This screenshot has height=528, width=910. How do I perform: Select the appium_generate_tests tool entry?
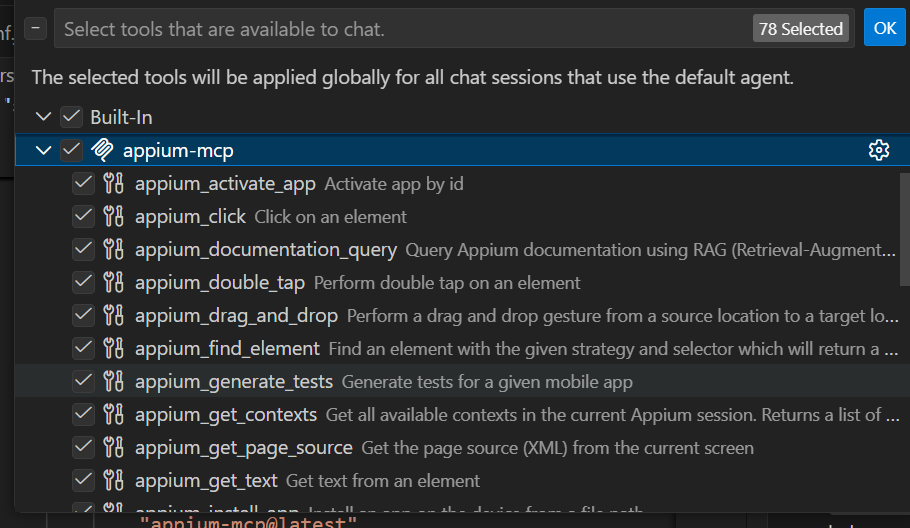236,382
